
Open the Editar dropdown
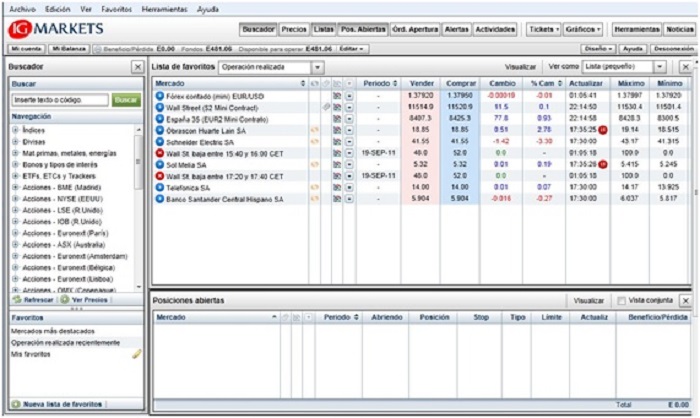pos(352,49)
